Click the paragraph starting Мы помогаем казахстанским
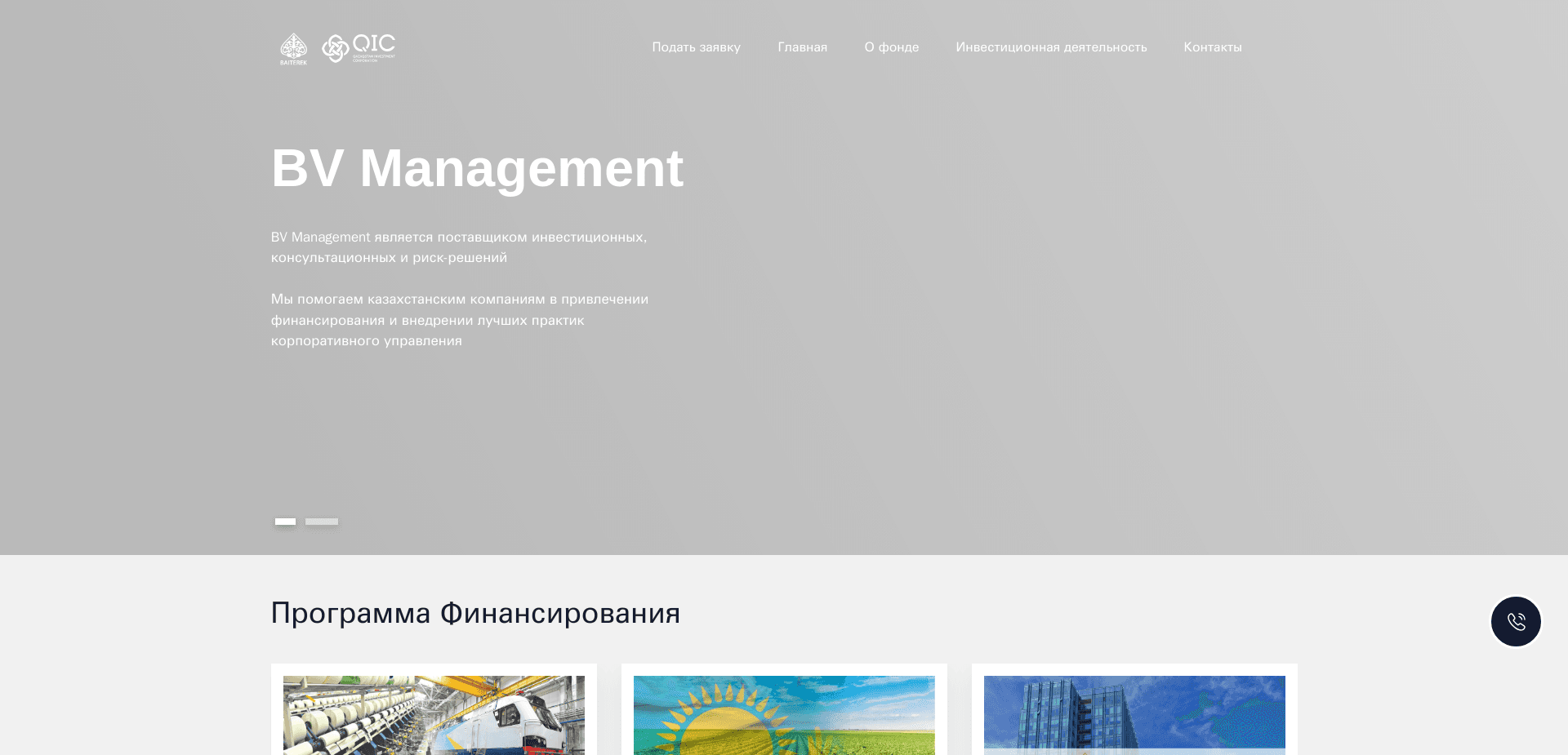 (x=460, y=320)
